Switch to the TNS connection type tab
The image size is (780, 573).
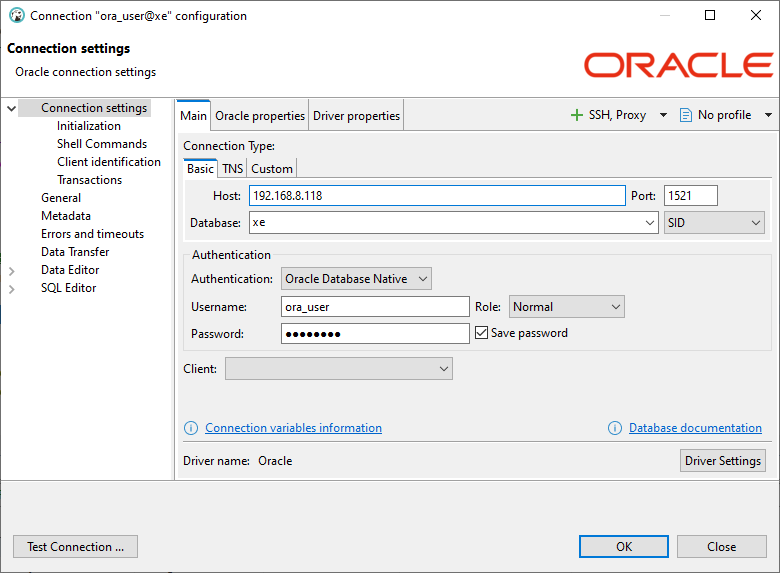click(x=232, y=169)
